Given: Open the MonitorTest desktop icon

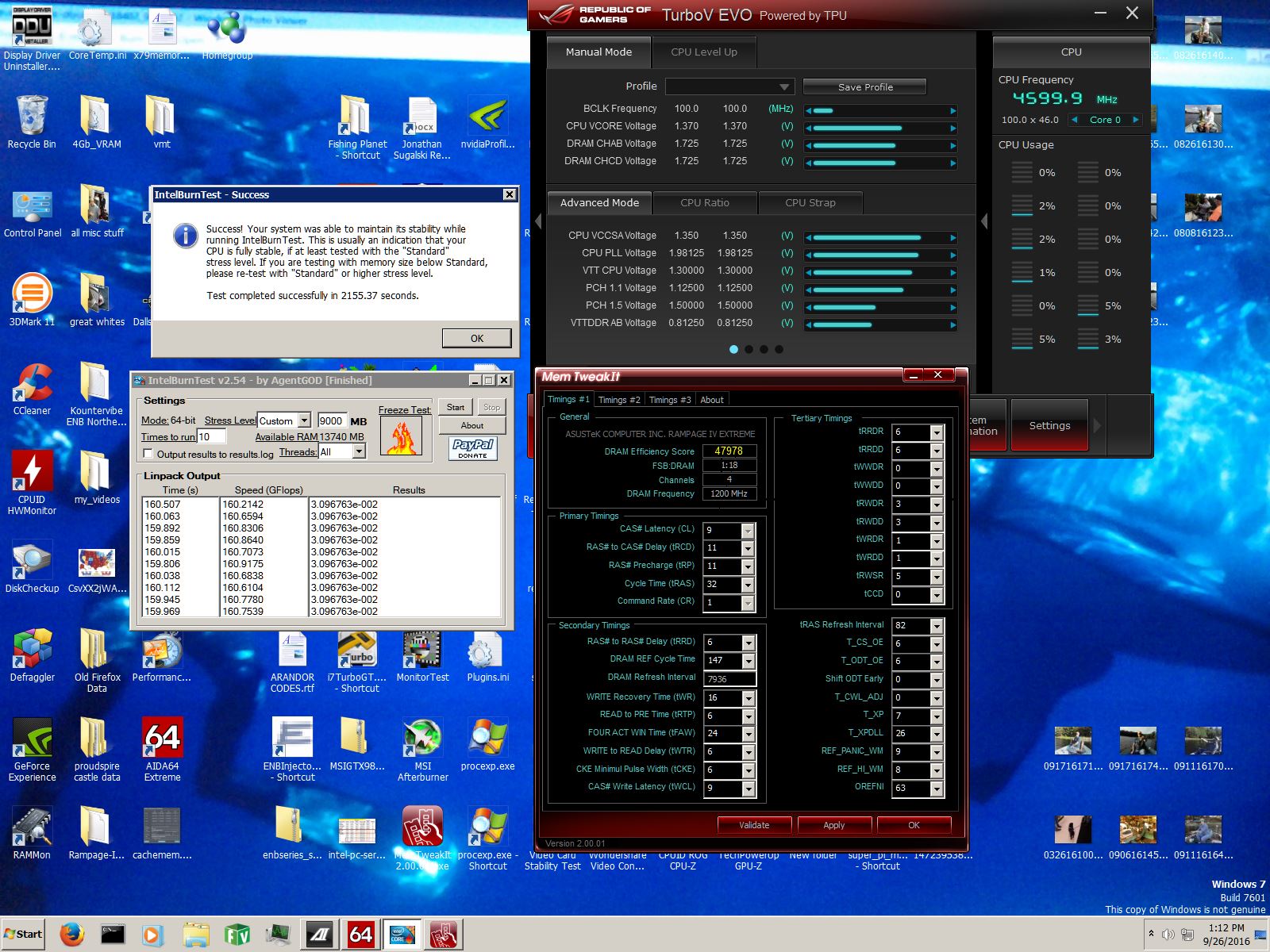Looking at the screenshot, I should click(x=422, y=655).
